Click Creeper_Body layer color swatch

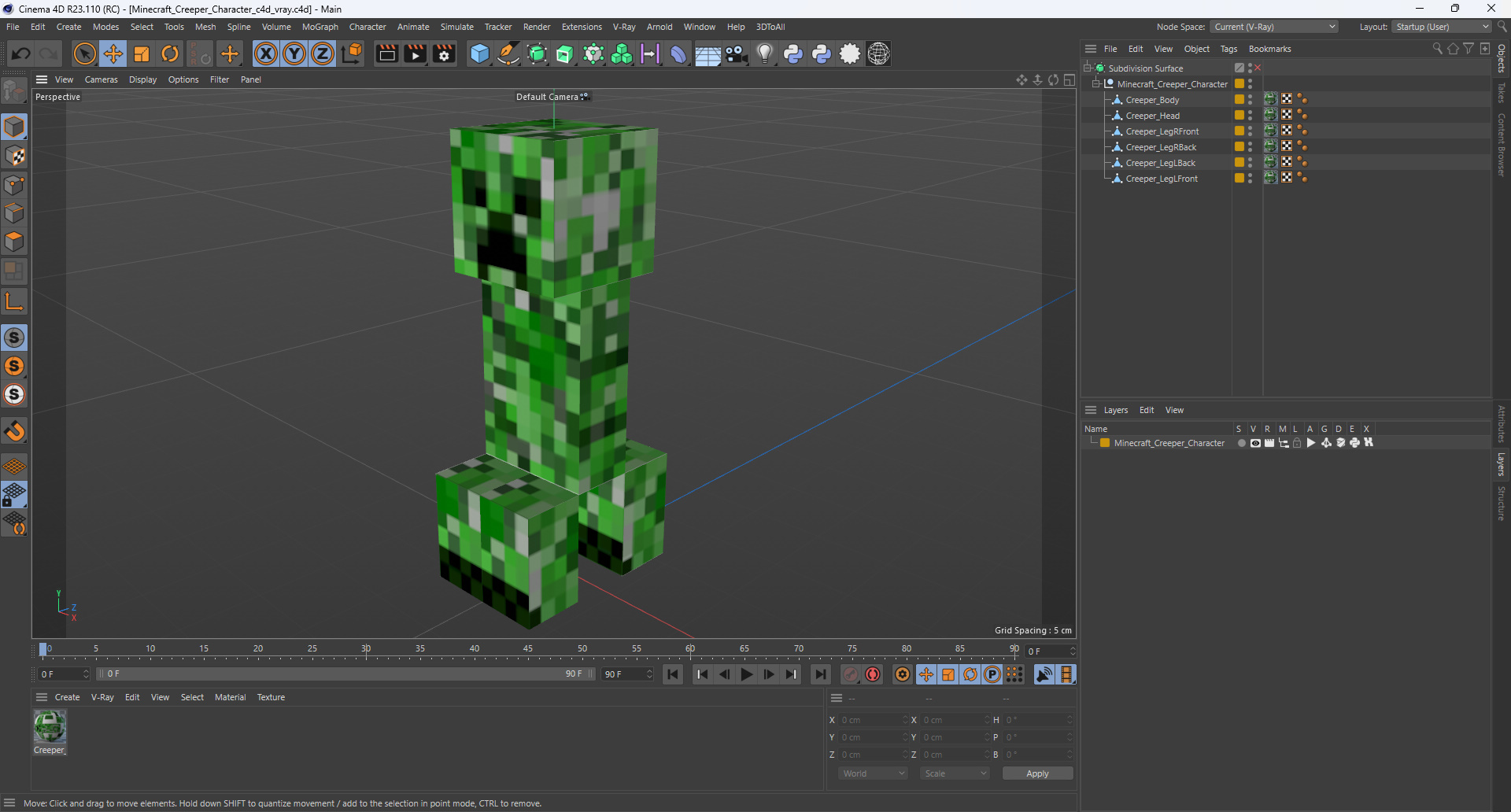tap(1239, 100)
